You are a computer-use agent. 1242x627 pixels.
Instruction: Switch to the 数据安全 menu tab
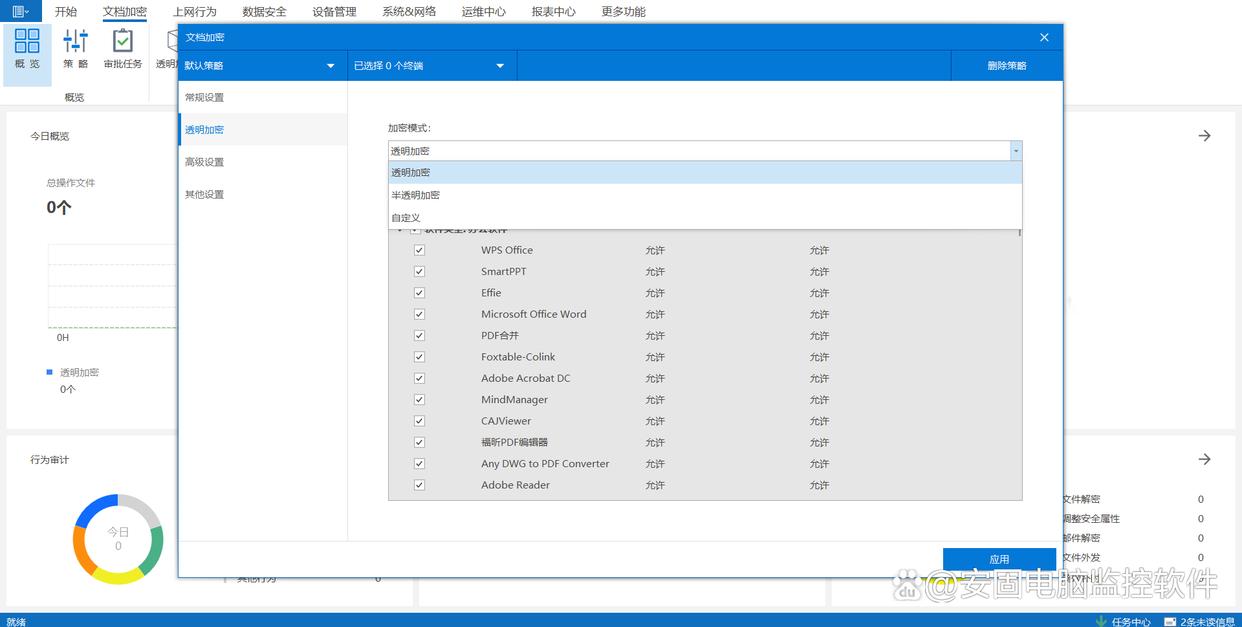tap(264, 12)
